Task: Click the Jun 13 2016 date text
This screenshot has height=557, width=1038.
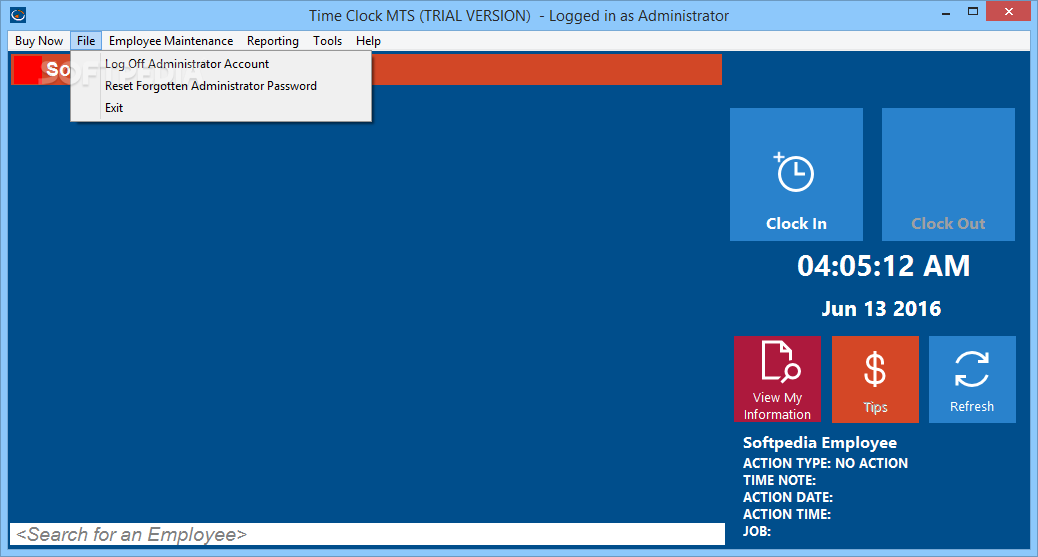Action: [881, 309]
